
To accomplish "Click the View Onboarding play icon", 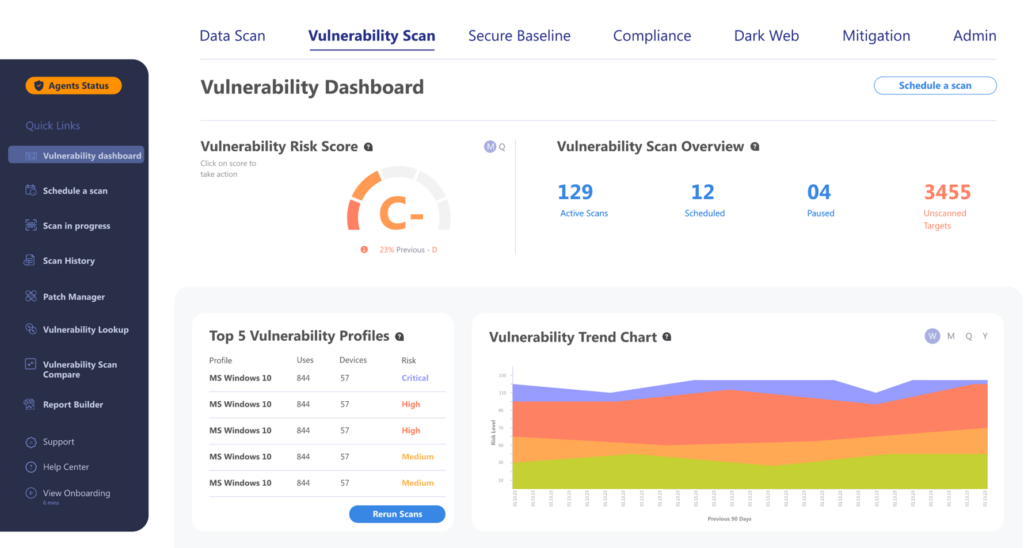I will (31, 493).
